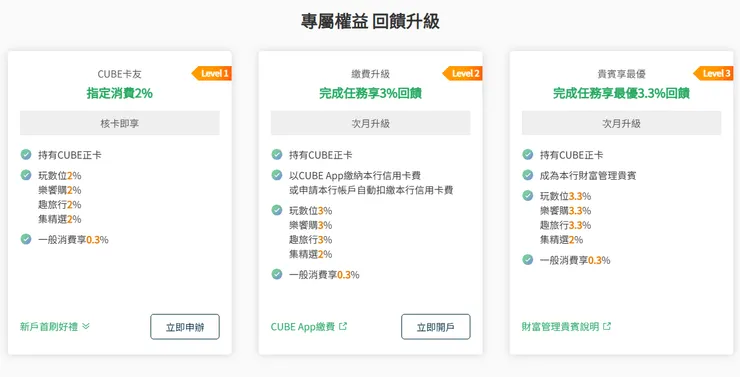The width and height of the screenshot is (740, 377).
Task: Click 樂饗購3% in Level 2 card
Action: pyautogui.click(x=311, y=225)
